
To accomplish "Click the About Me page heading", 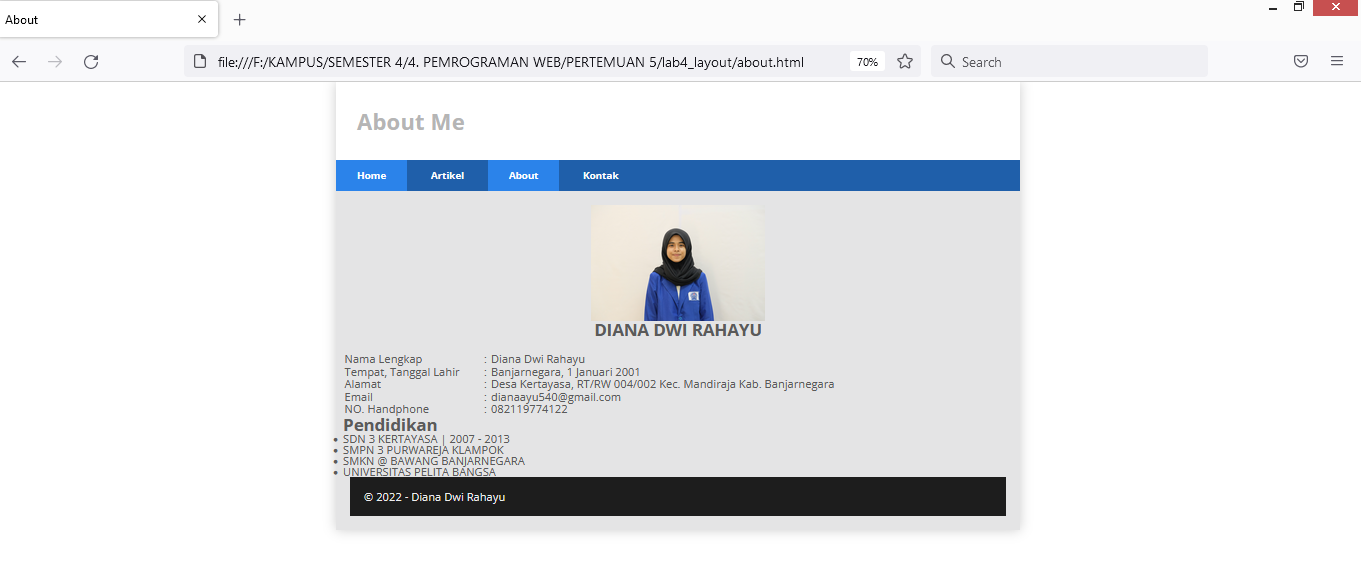I will point(411,122).
